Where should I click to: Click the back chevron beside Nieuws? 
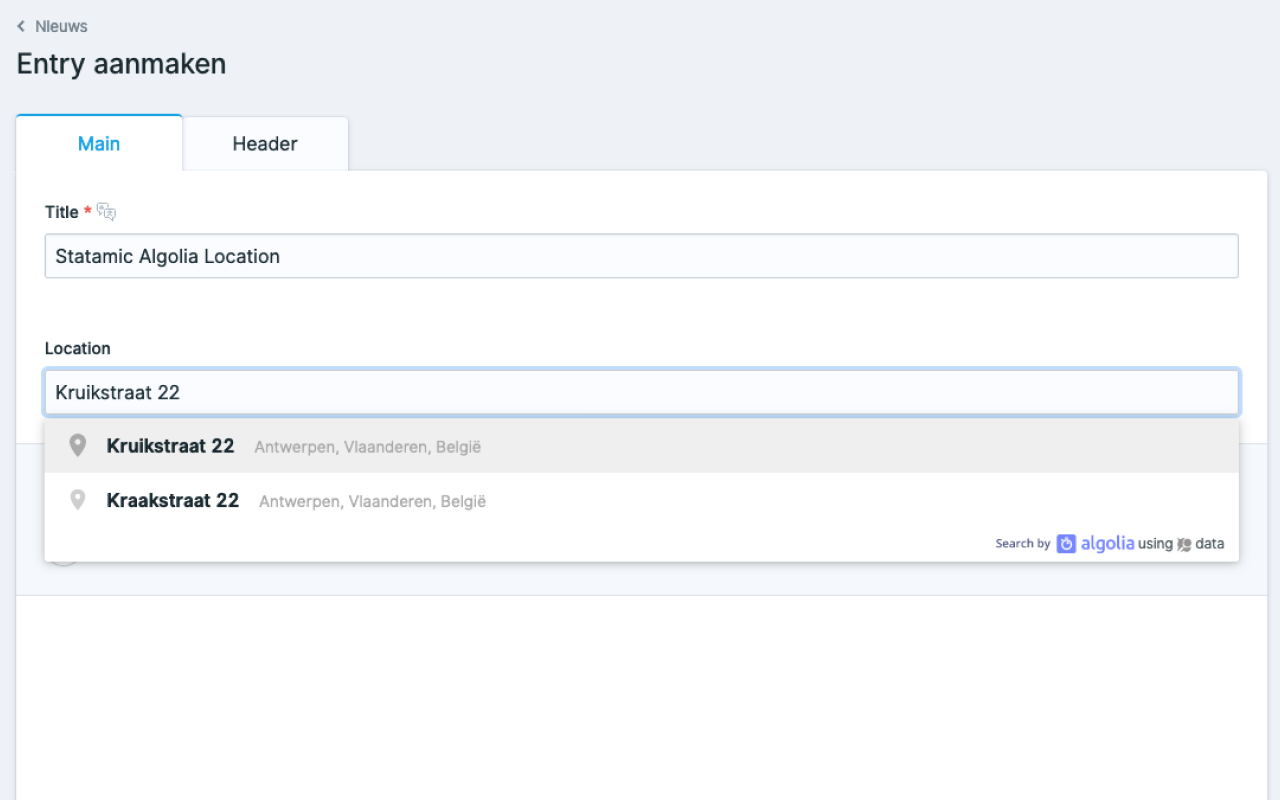point(21,26)
